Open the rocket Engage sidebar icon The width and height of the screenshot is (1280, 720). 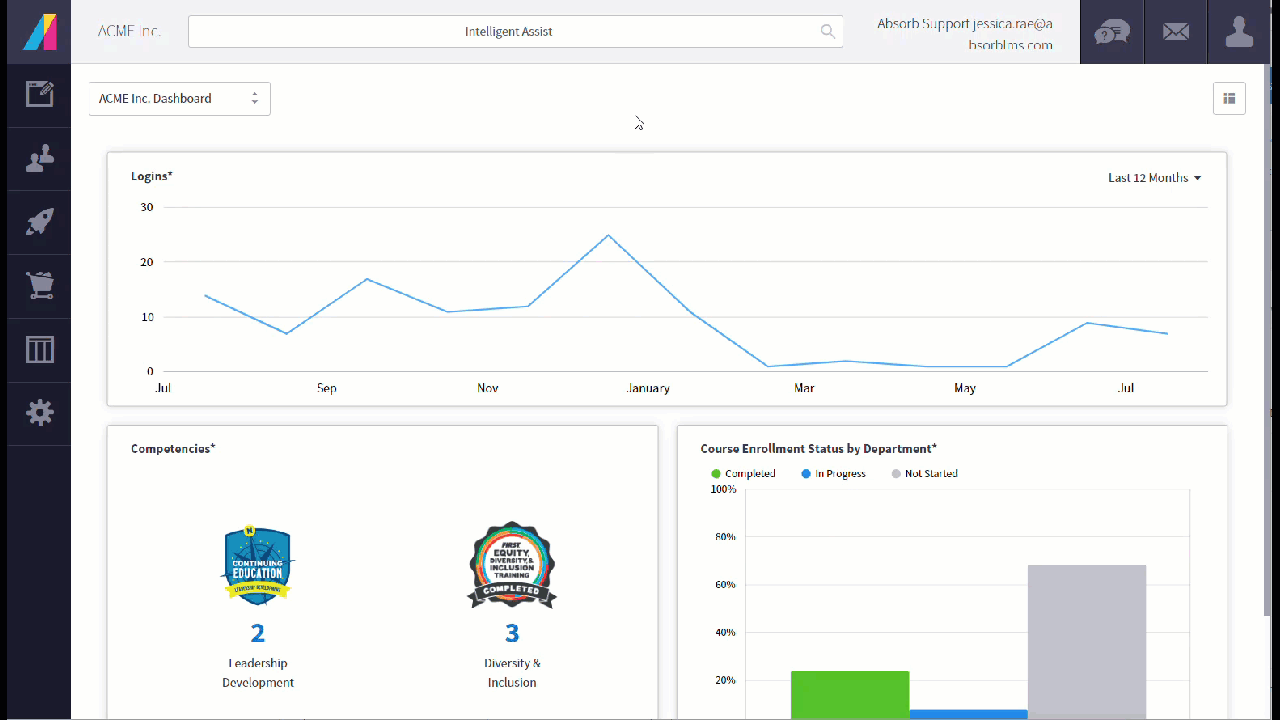(39, 222)
